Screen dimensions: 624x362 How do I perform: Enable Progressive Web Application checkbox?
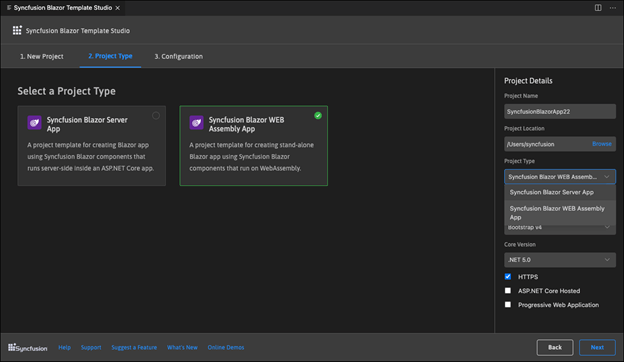point(508,304)
